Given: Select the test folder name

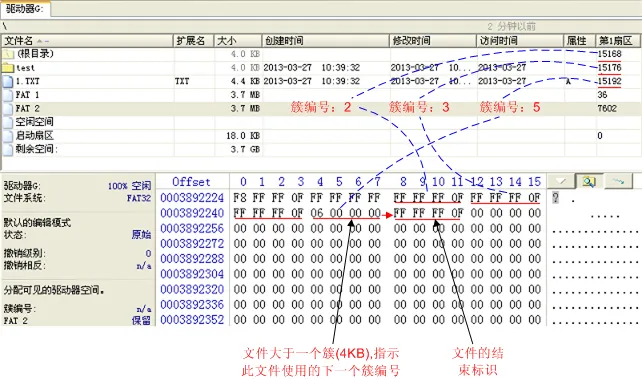Looking at the screenshot, I should (x=25, y=68).
